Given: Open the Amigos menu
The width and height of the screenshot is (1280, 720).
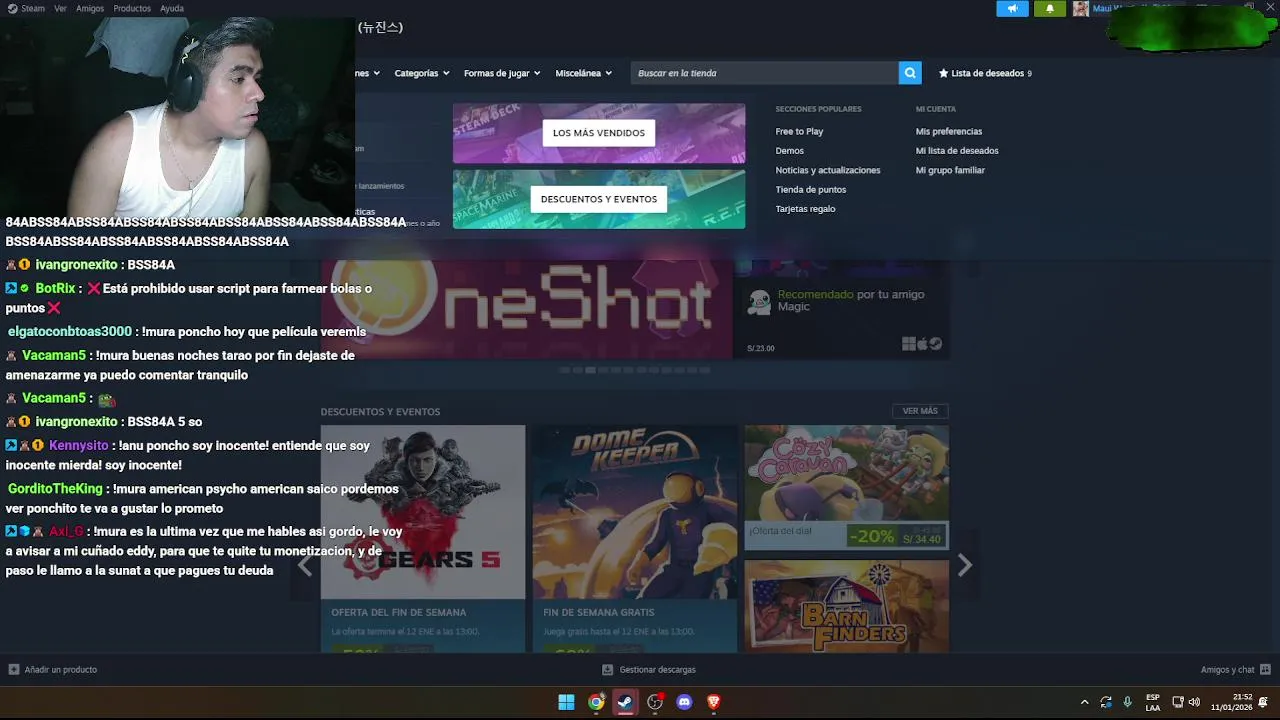Looking at the screenshot, I should (90, 8).
